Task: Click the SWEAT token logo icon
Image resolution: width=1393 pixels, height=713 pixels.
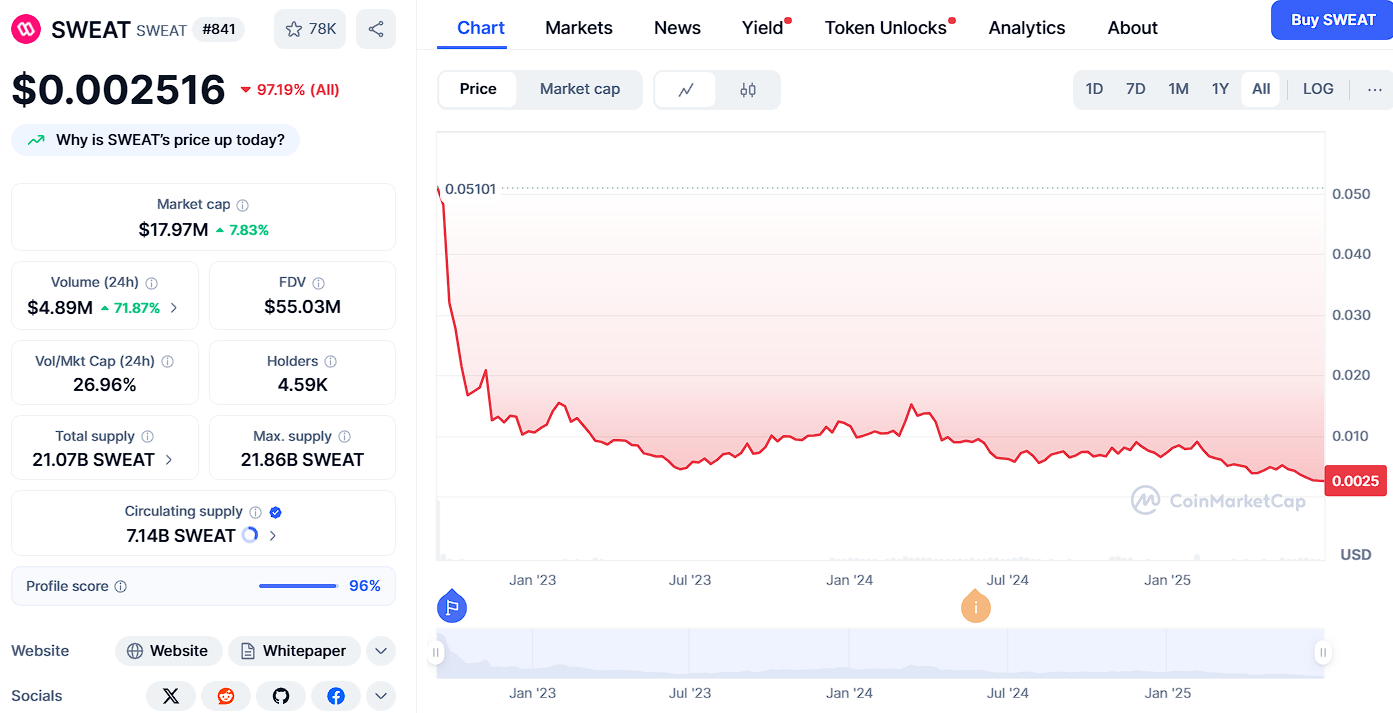Action: coord(26,29)
